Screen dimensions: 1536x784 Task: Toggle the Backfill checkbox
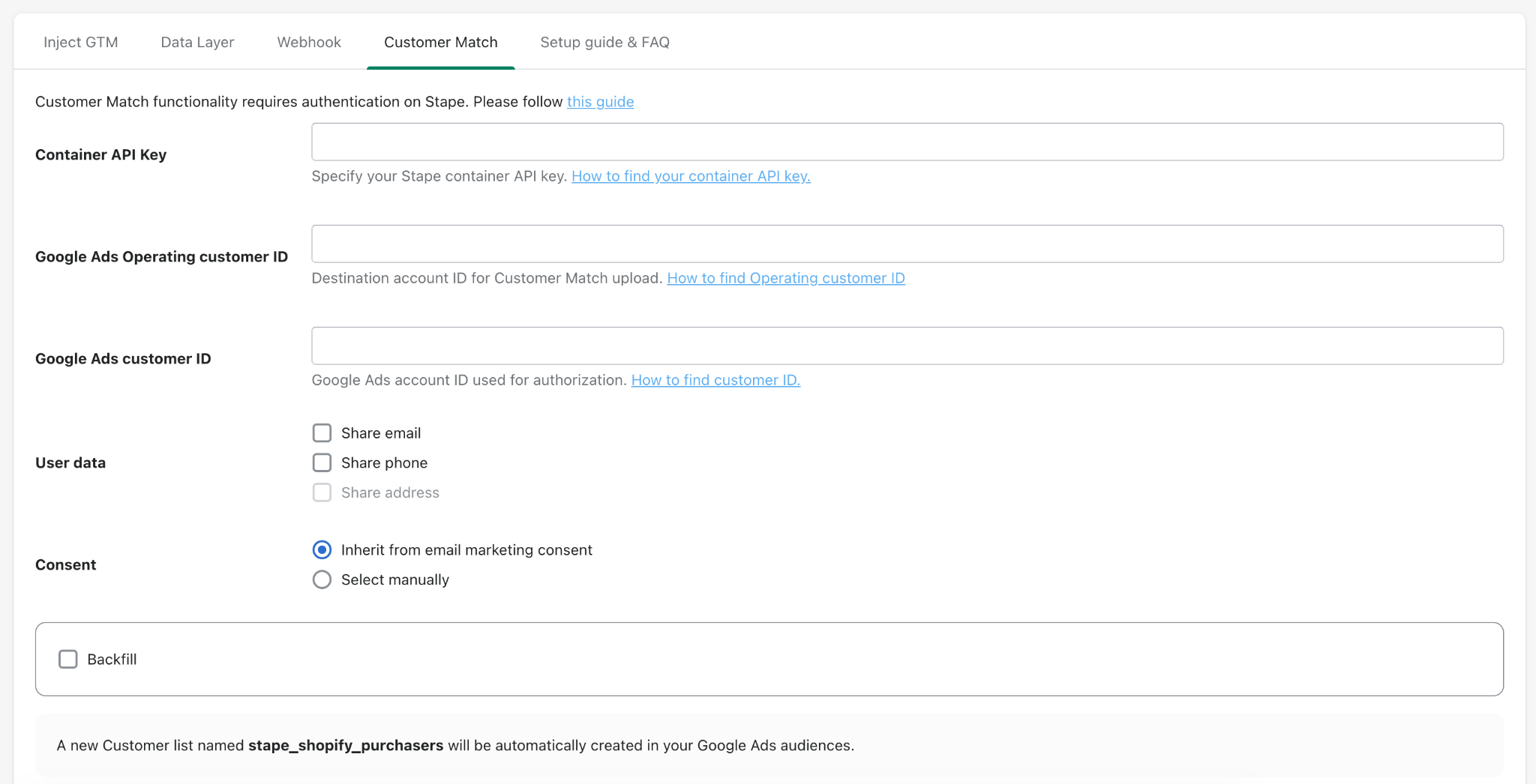[x=68, y=660]
